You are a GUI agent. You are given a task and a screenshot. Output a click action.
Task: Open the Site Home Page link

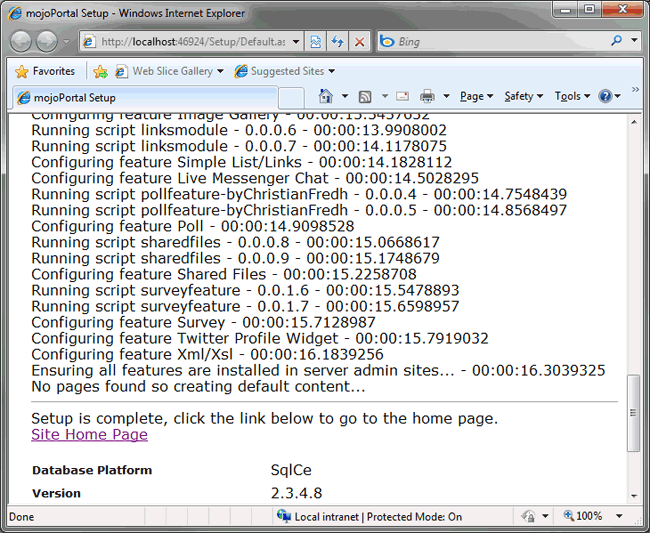89,435
